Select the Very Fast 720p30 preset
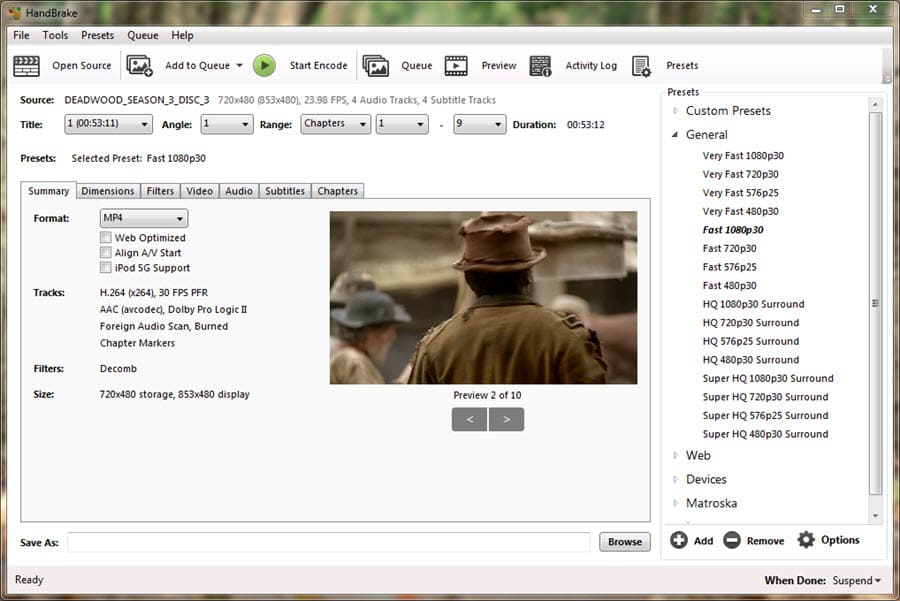 tap(740, 174)
